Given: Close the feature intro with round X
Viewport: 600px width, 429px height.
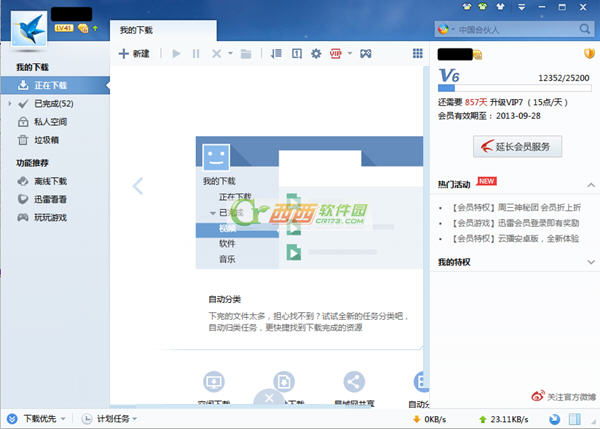Looking at the screenshot, I should (x=269, y=398).
